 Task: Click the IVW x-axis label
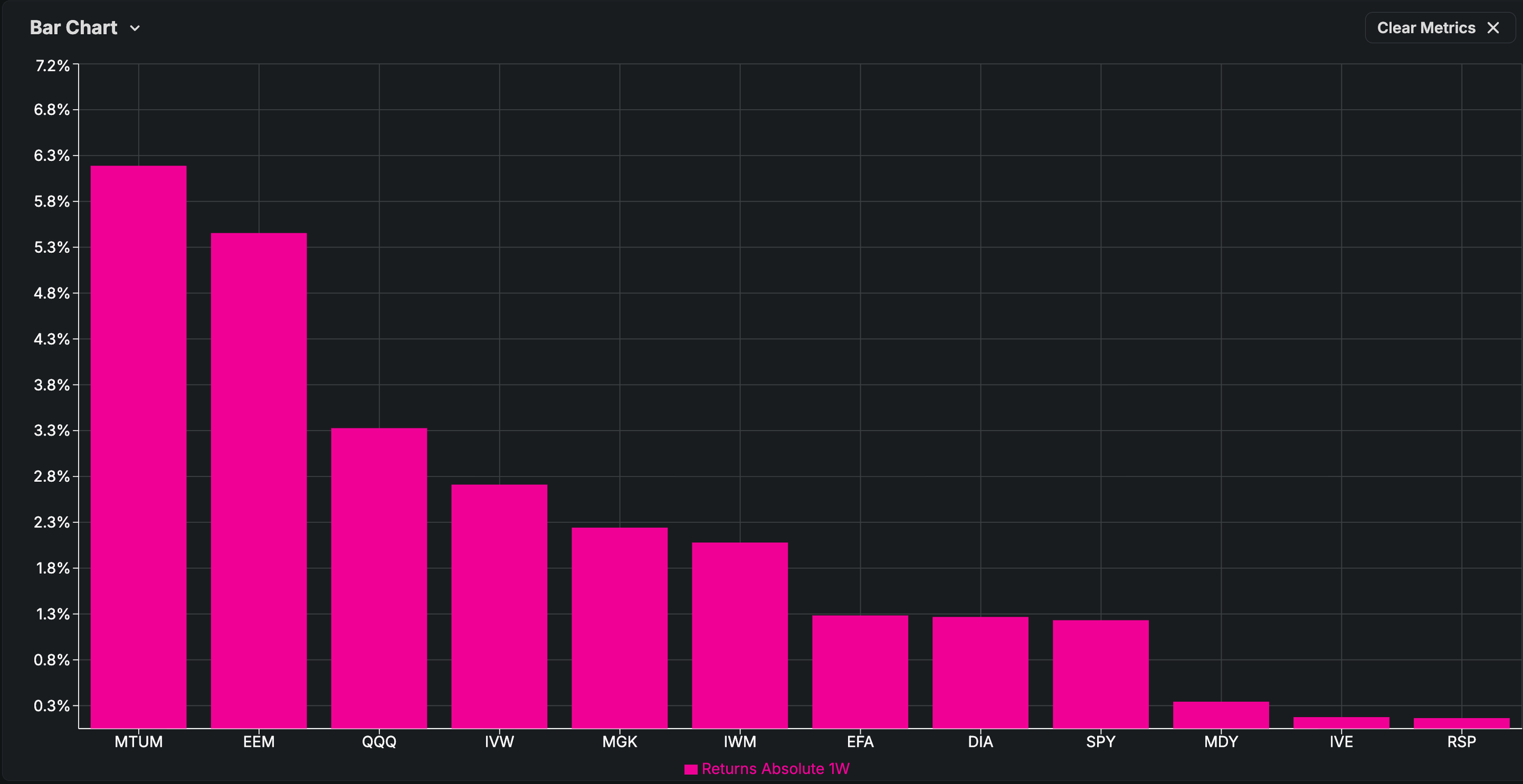tap(500, 742)
